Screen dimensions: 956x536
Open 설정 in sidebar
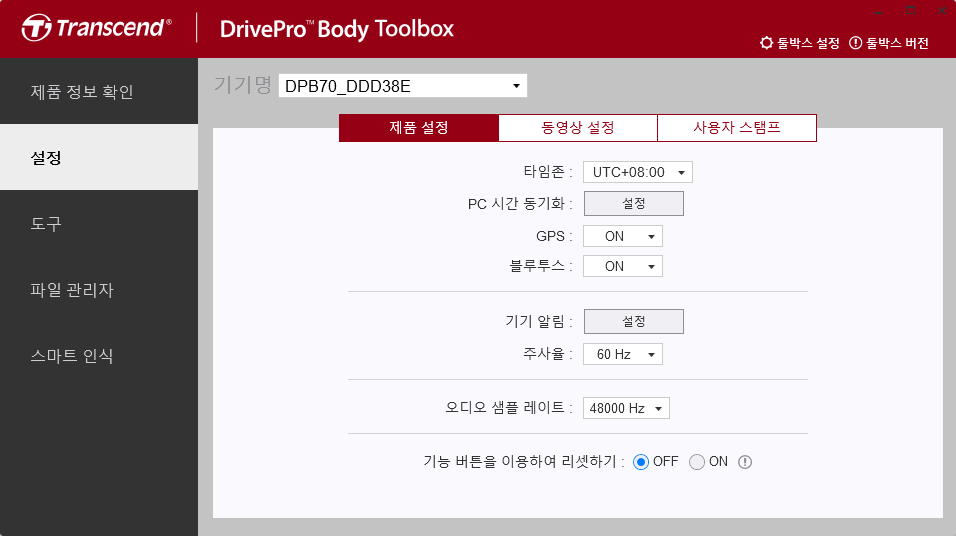coord(99,157)
